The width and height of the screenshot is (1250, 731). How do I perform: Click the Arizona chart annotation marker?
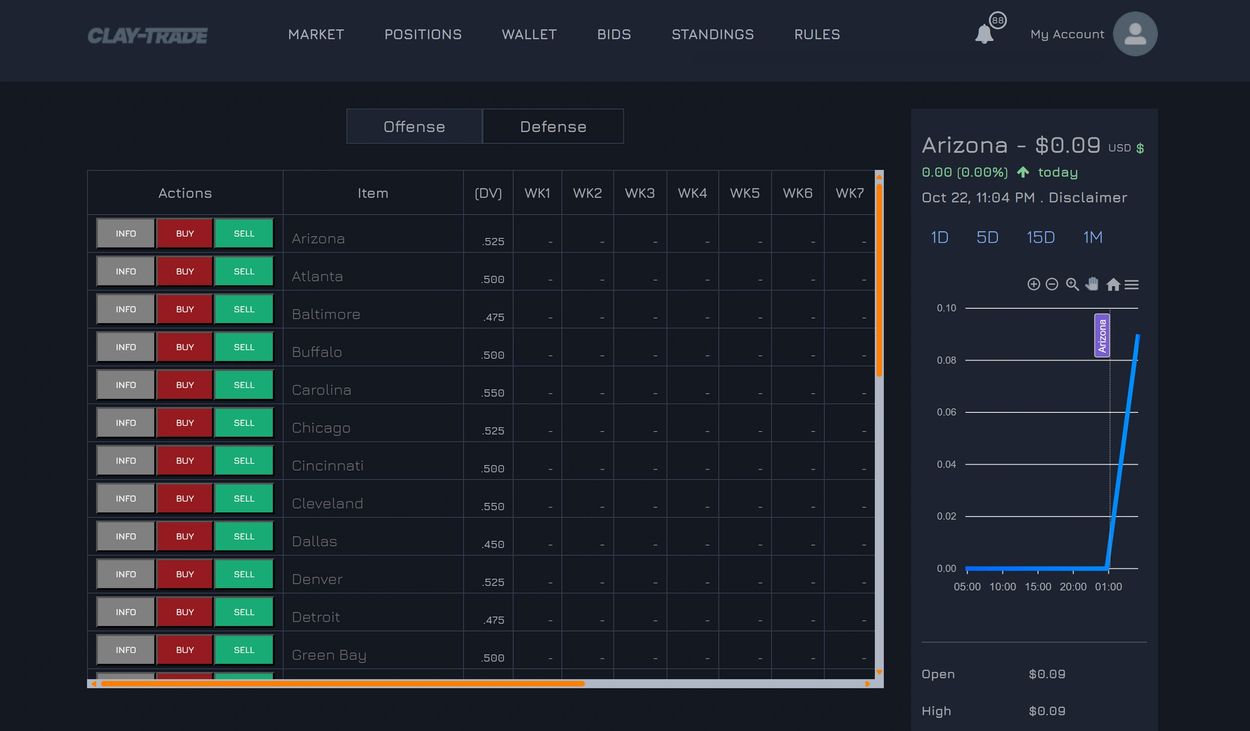(x=1102, y=335)
